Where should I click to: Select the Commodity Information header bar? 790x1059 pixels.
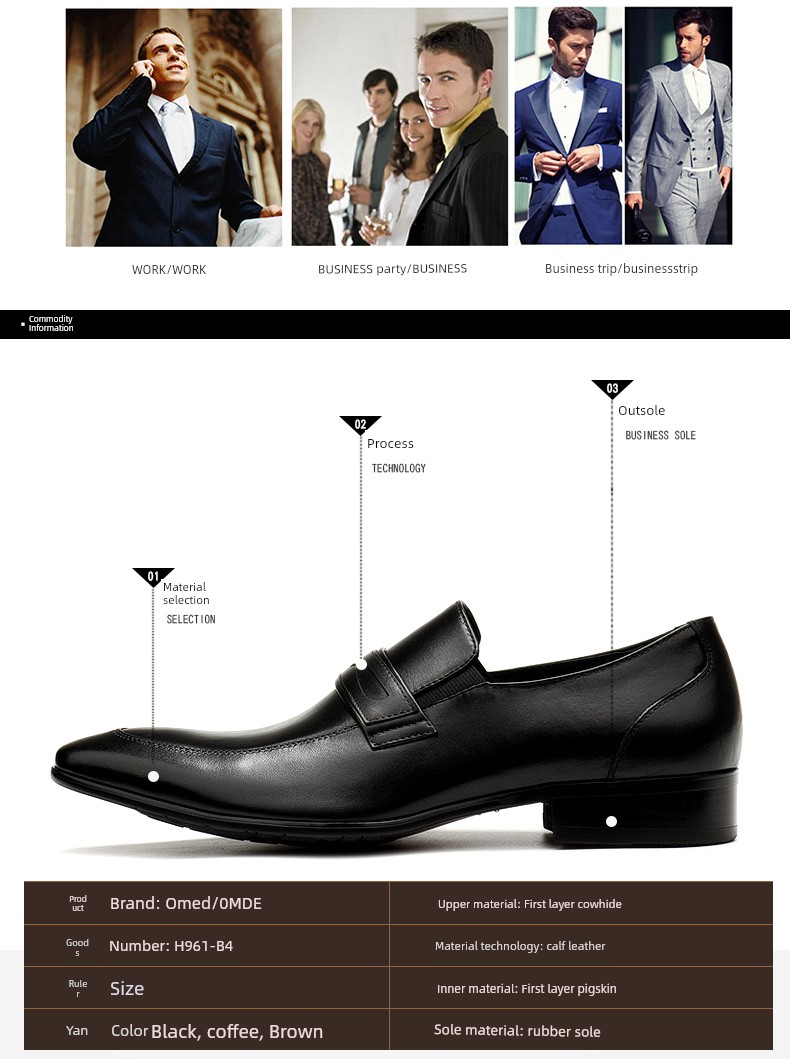click(x=395, y=324)
